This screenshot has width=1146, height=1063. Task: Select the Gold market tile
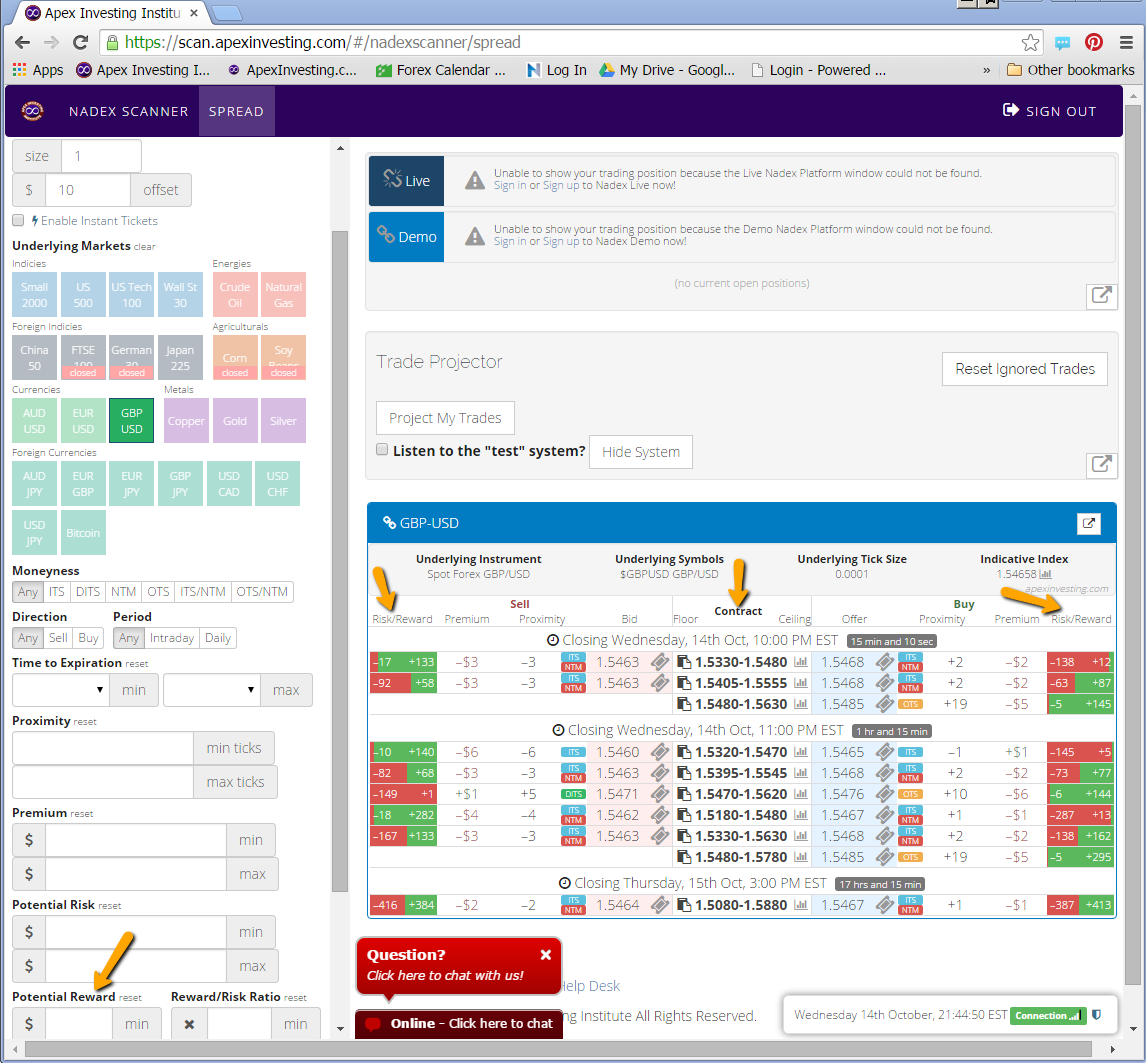click(235, 421)
